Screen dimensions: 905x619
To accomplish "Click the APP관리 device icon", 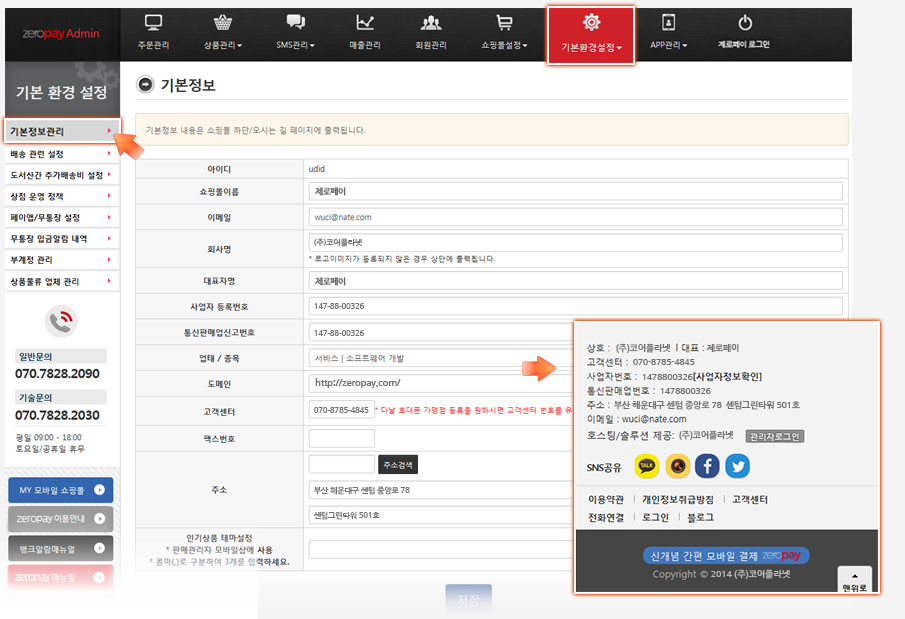I will coord(668,23).
